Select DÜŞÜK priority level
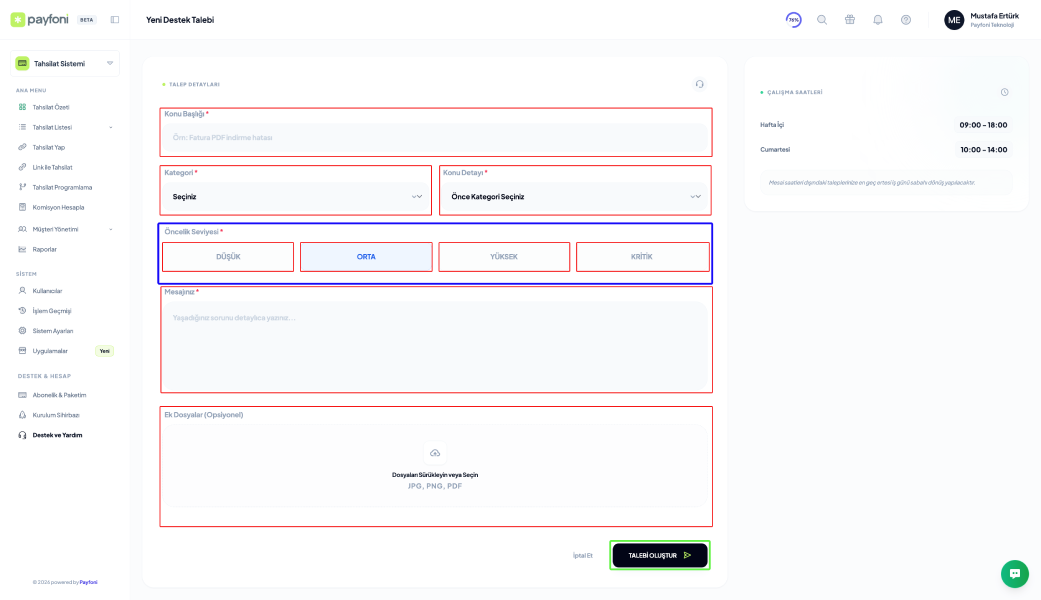This screenshot has height=600, width=1041. [x=228, y=257]
